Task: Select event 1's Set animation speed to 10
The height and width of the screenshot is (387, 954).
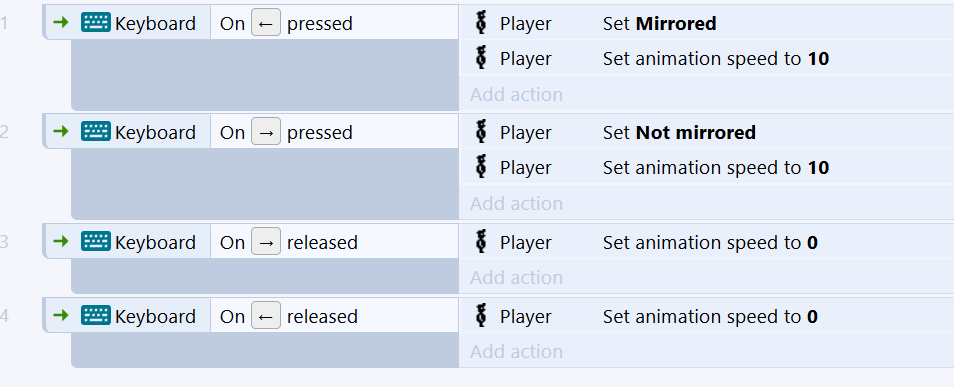Action: [x=706, y=58]
